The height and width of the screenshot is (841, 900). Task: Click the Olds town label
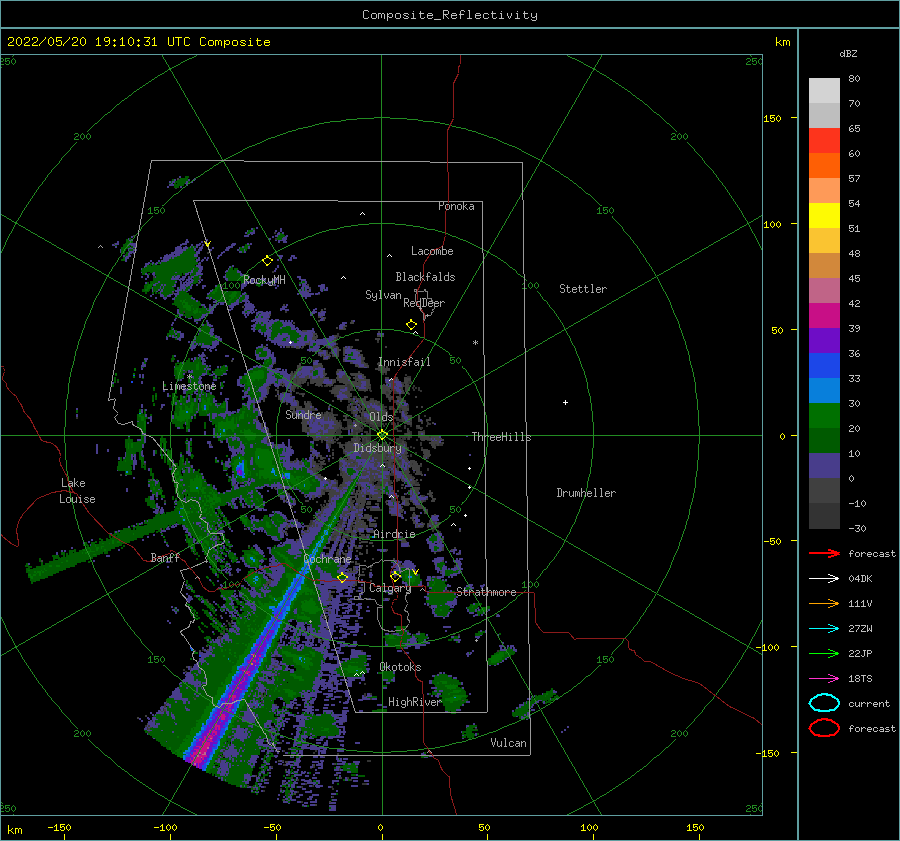[381, 417]
